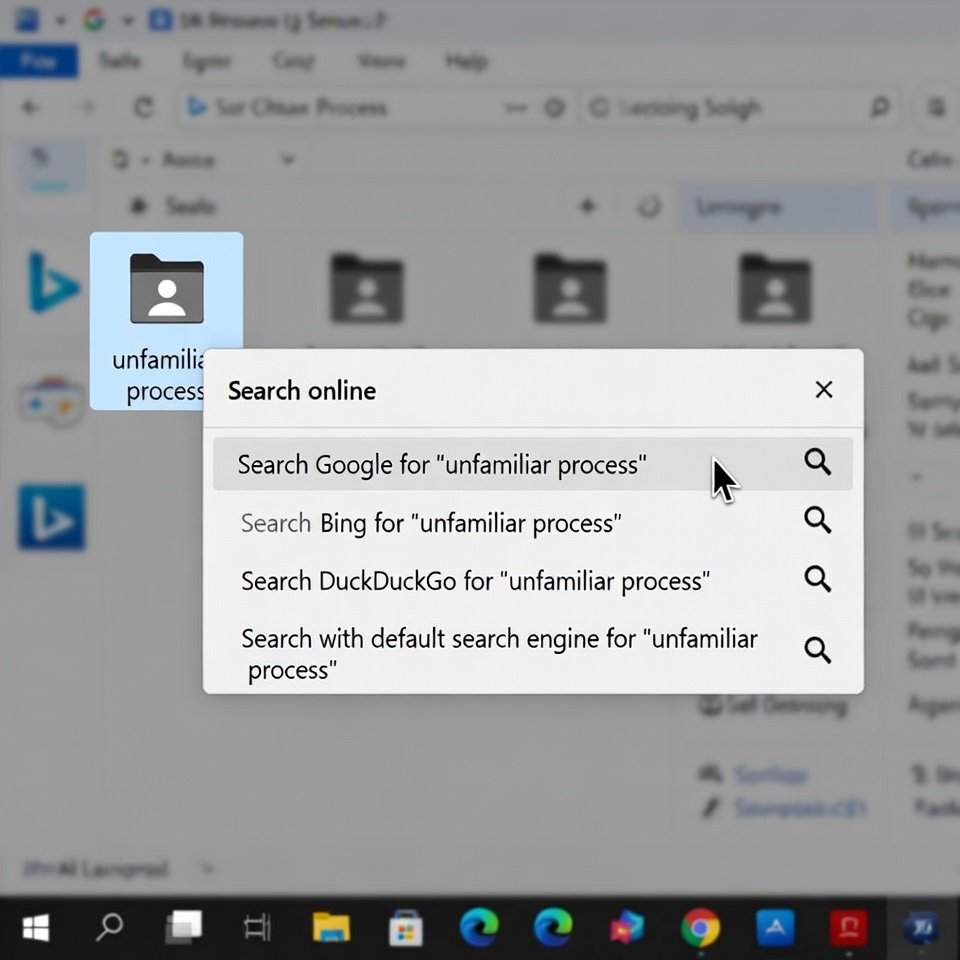Go back using the navigation back arrow
This screenshot has height=960, width=960.
(31, 108)
